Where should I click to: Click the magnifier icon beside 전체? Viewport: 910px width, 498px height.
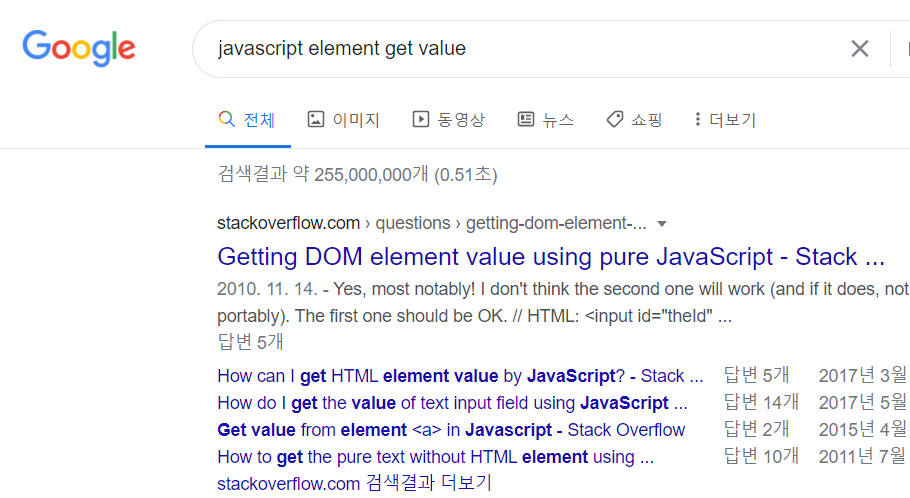click(x=226, y=119)
